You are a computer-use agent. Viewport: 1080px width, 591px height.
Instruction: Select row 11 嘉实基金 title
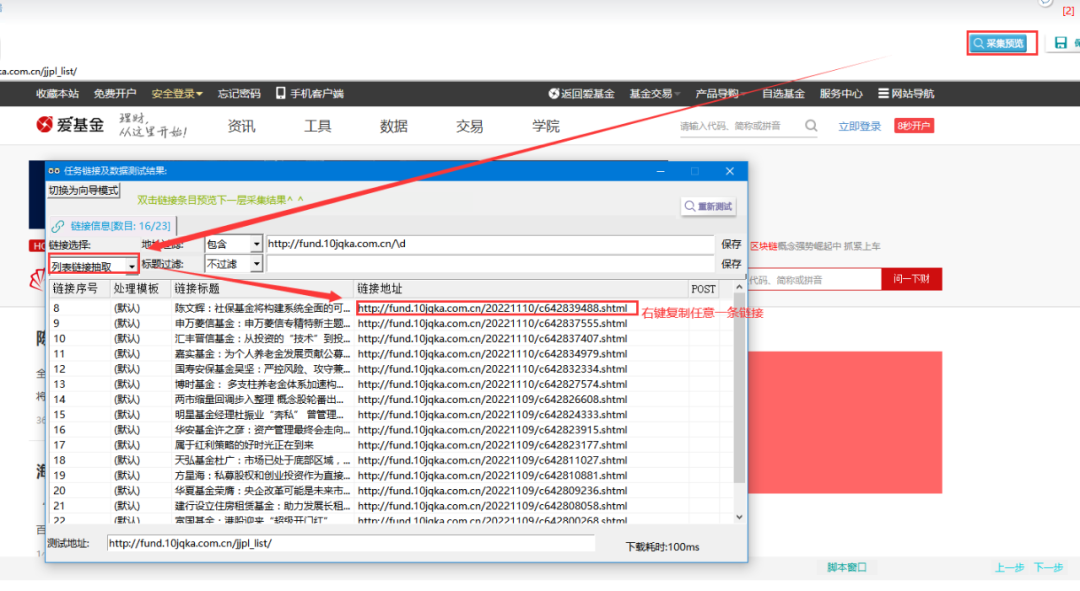[262, 353]
